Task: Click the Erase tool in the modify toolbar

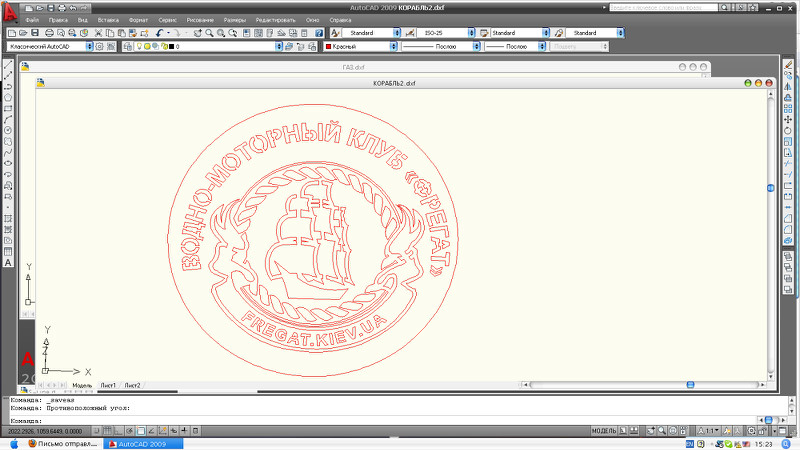Action: point(789,65)
